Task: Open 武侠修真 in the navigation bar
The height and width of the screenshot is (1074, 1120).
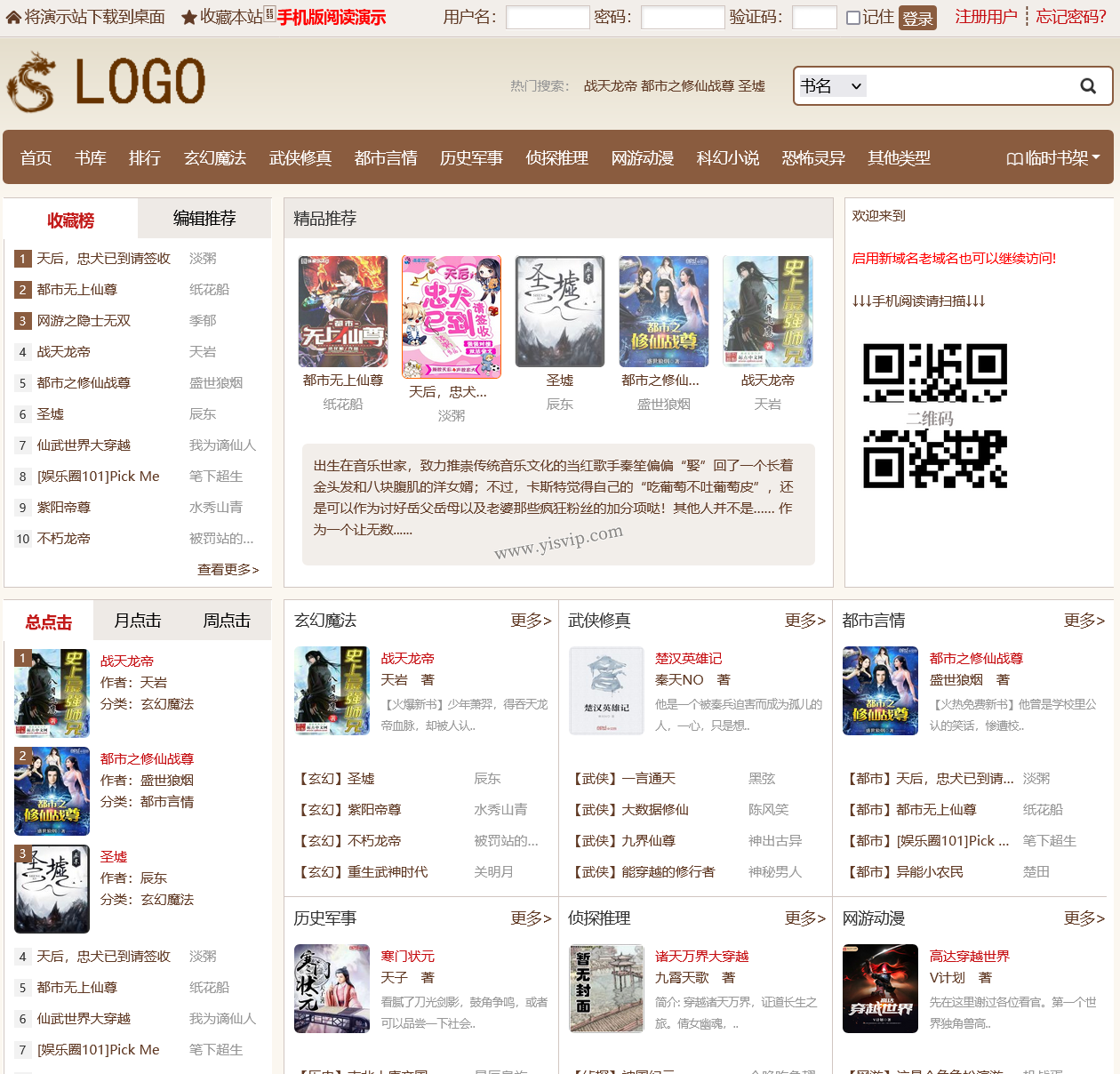Action: tap(300, 158)
